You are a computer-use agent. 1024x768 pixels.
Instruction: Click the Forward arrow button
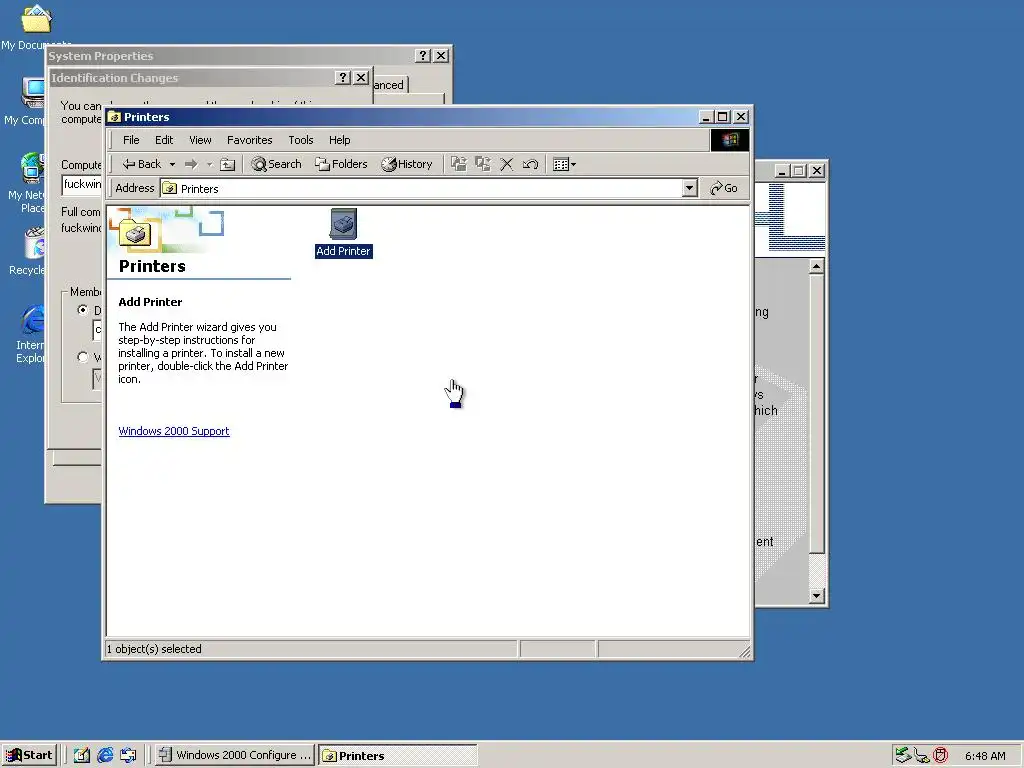pos(191,165)
